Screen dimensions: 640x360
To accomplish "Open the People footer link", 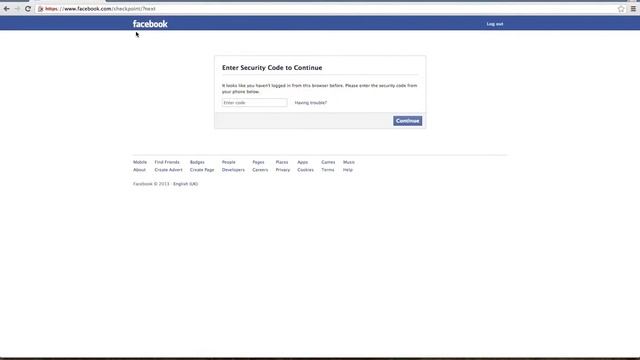I will (229, 162).
